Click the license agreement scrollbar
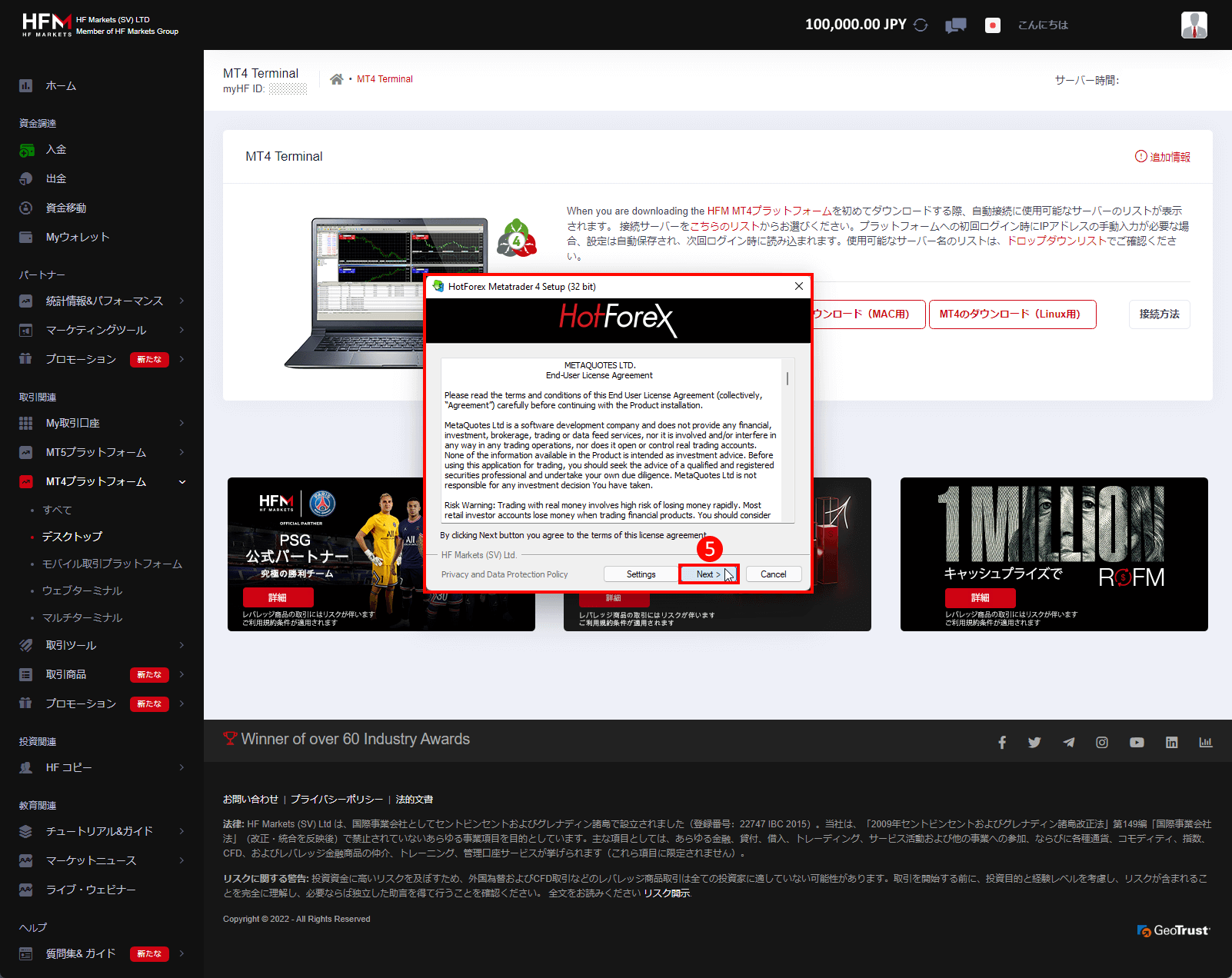 point(787,377)
